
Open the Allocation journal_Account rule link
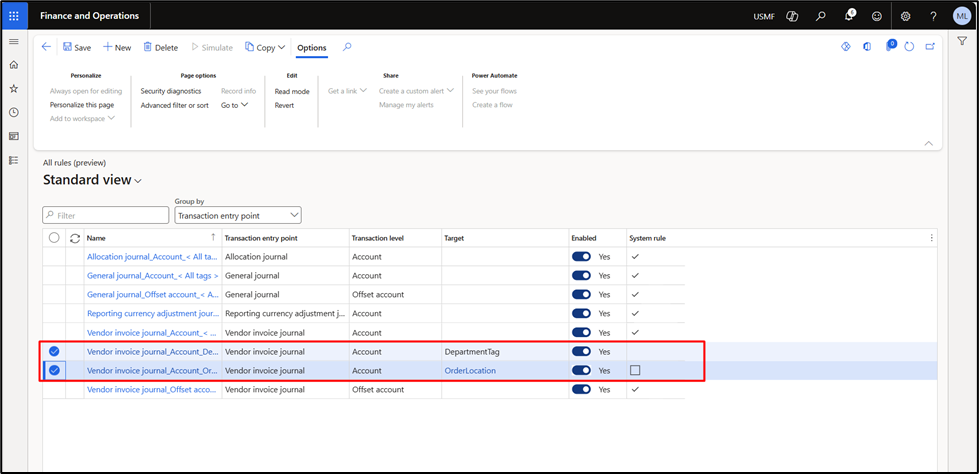coord(153,257)
